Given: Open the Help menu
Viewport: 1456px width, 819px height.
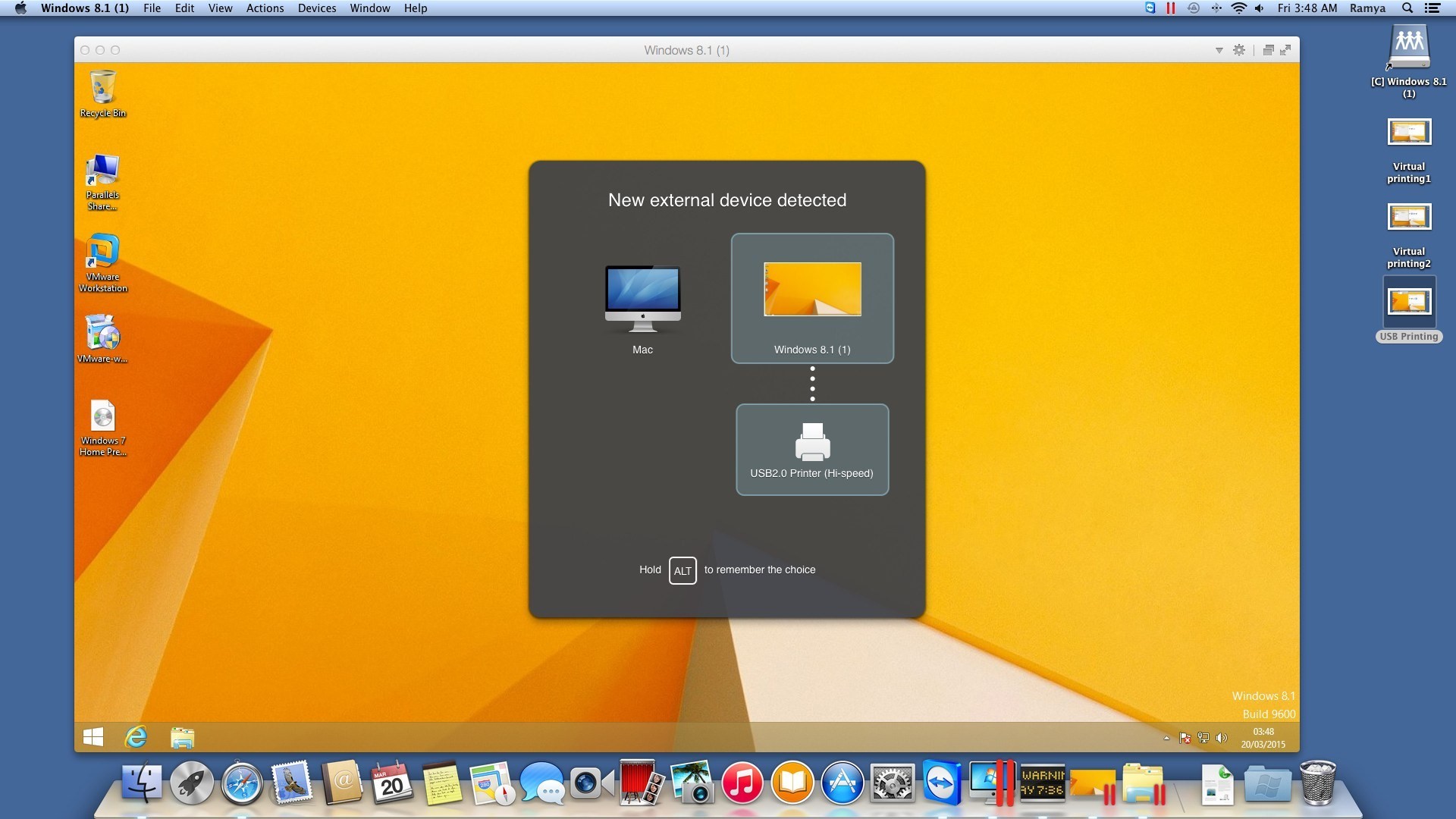Looking at the screenshot, I should pyautogui.click(x=416, y=8).
